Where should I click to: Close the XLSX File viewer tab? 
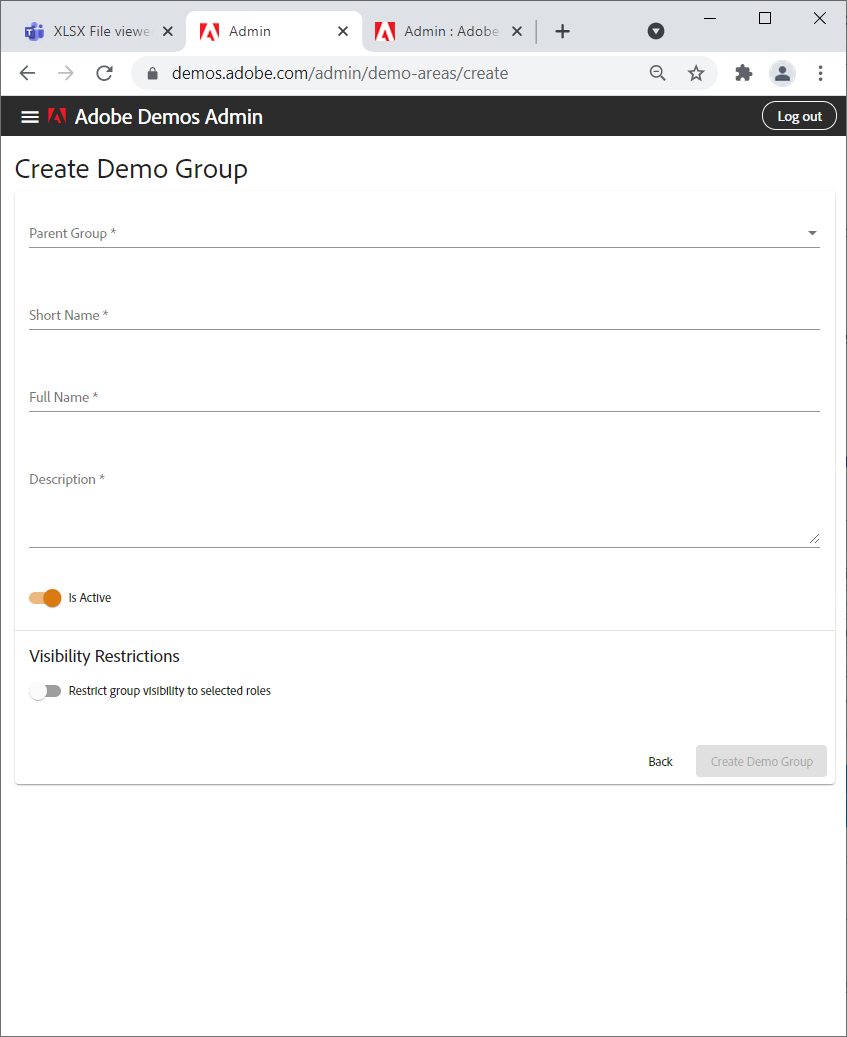click(x=168, y=31)
